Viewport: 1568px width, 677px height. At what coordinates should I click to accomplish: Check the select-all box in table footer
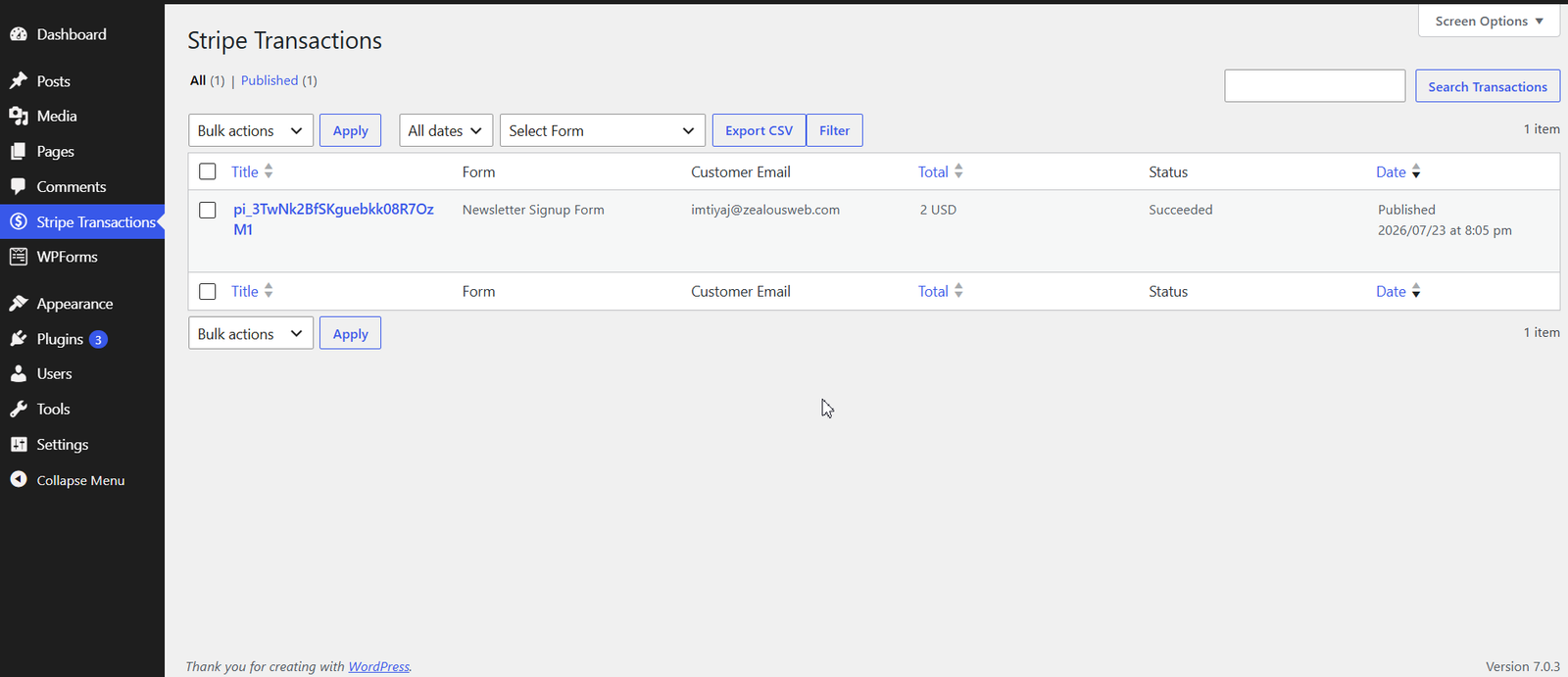click(208, 291)
